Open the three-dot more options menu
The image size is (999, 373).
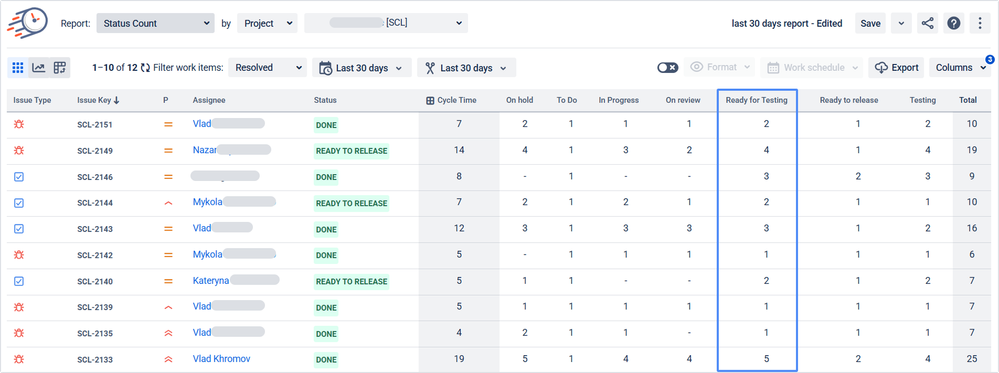point(980,24)
